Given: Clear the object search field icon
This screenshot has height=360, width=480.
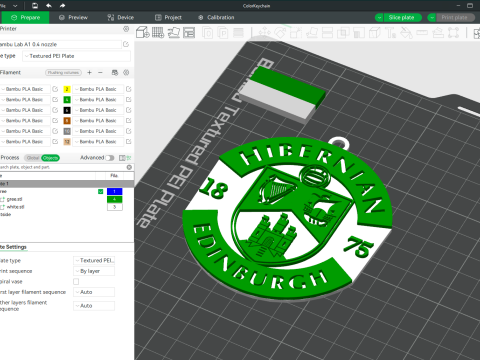Looking at the screenshot, I should click(x=129, y=167).
